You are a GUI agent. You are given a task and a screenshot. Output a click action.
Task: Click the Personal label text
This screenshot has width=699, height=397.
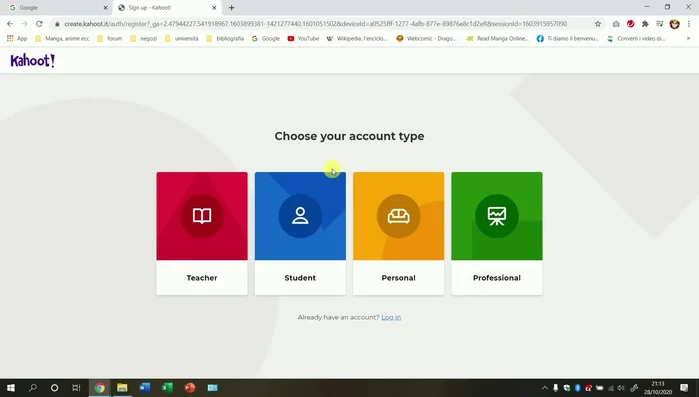tap(399, 278)
